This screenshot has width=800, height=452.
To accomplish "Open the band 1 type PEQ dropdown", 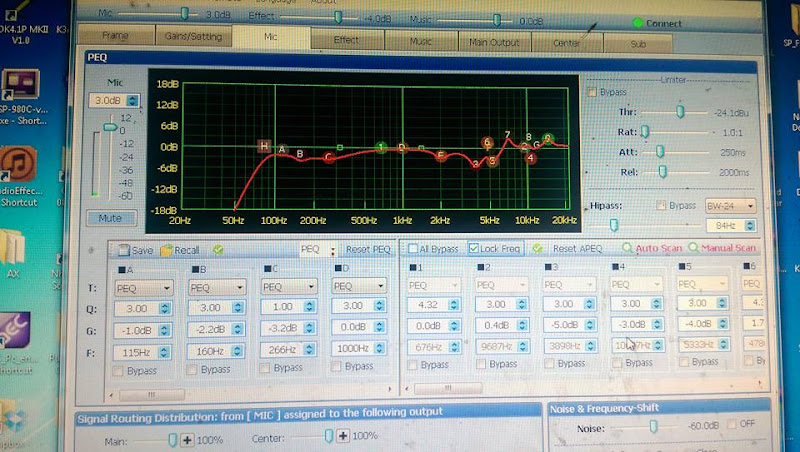I will 434,285.
